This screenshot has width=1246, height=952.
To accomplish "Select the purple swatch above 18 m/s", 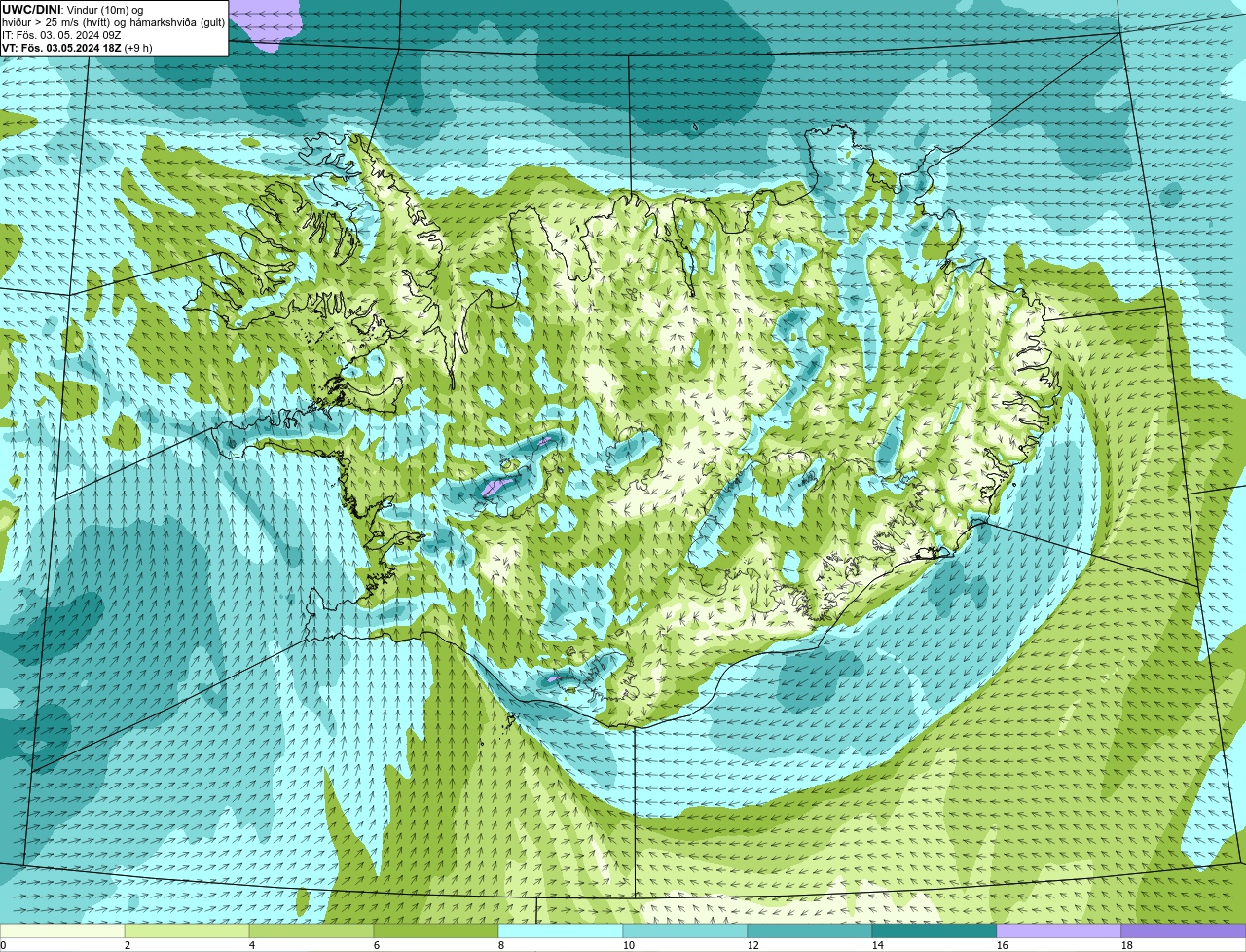I will (x=1184, y=931).
